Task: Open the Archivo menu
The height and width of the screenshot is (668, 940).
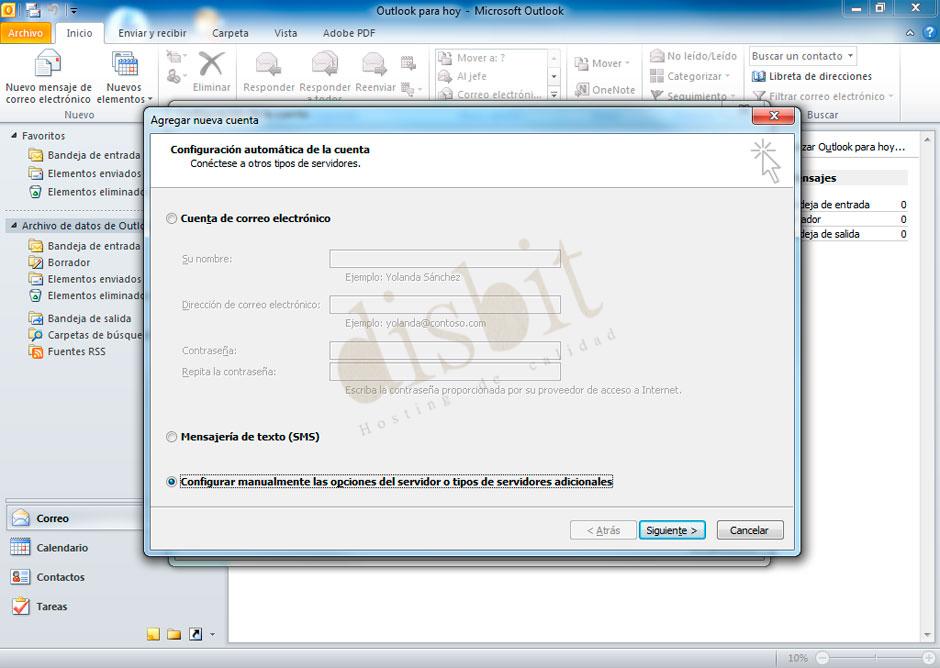Action: 26,32
